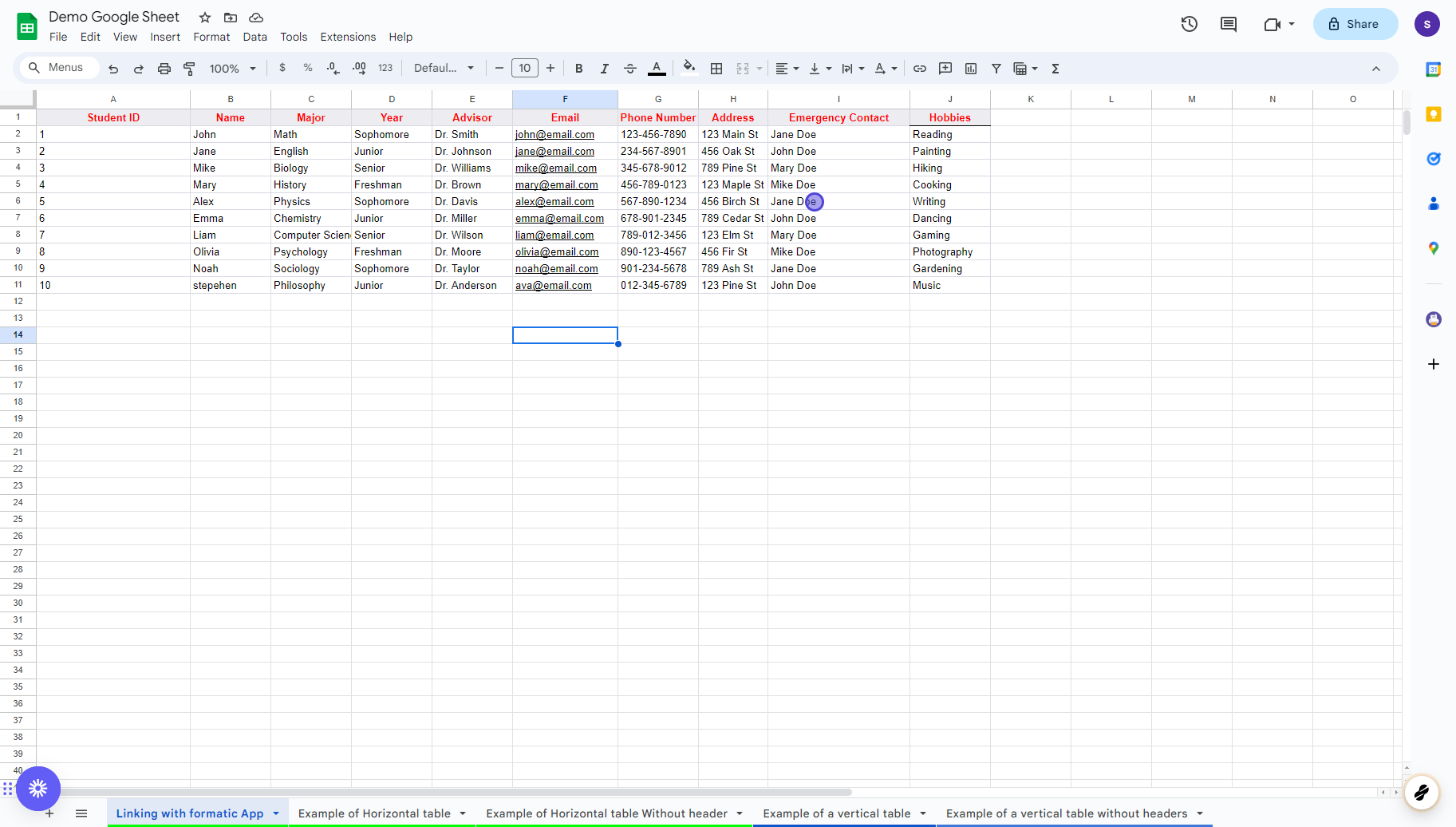This screenshot has height=827, width=1456.
Task: Click the Paint format tool
Action: coord(190,69)
